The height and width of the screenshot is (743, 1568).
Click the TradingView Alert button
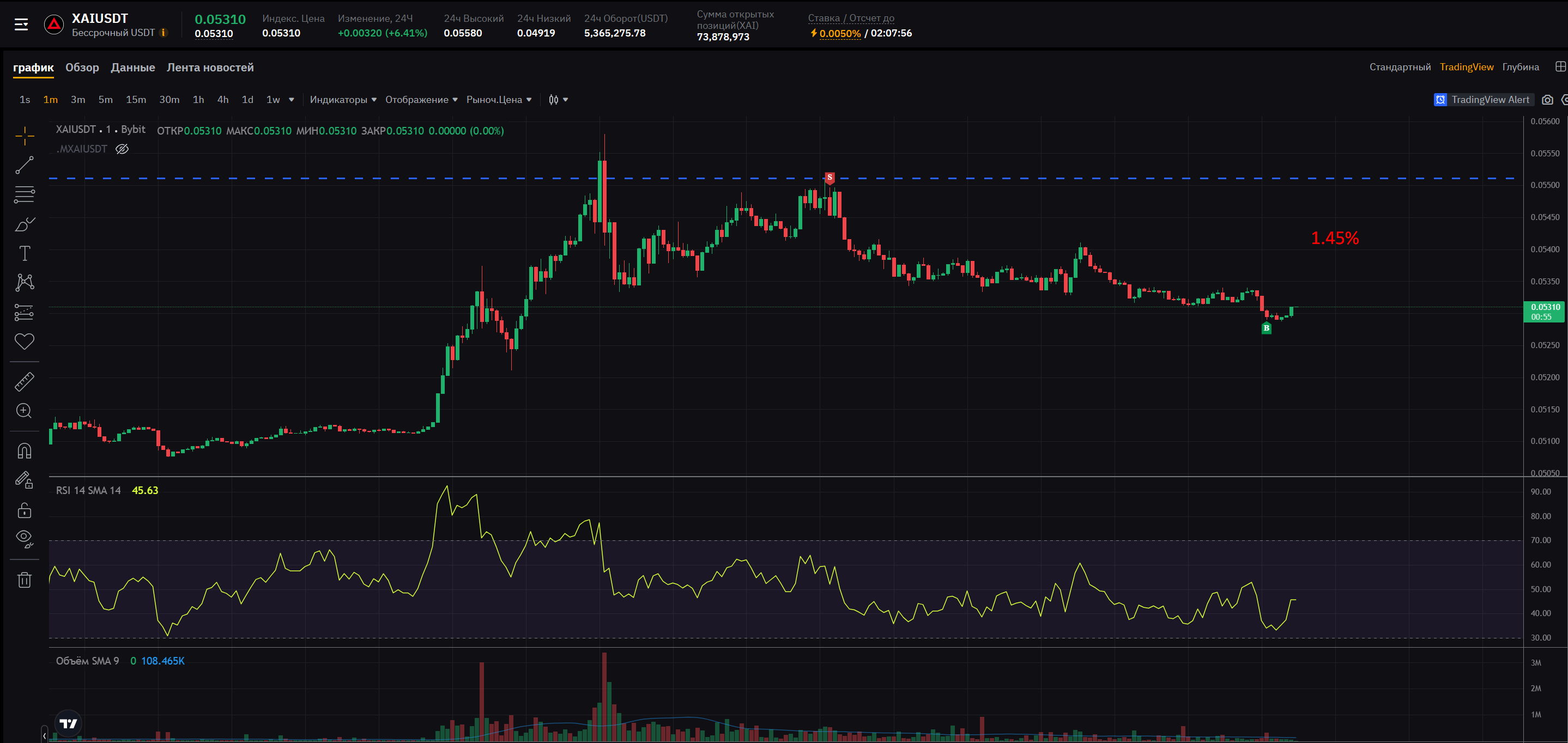point(1482,100)
